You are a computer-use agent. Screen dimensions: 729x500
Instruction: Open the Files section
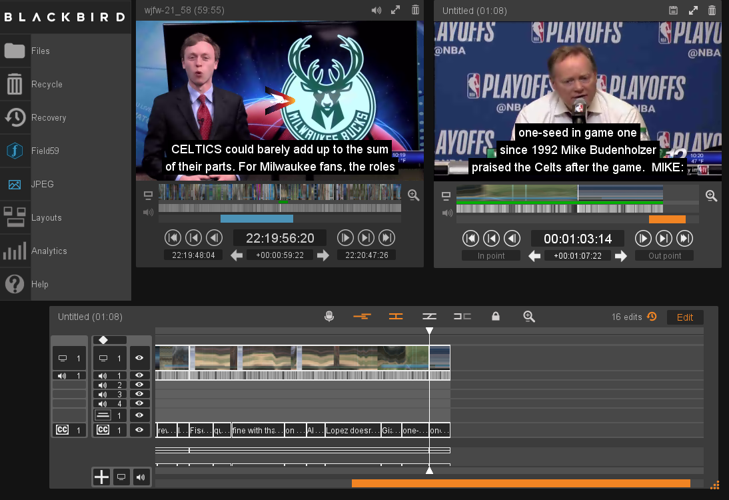[x=15, y=51]
